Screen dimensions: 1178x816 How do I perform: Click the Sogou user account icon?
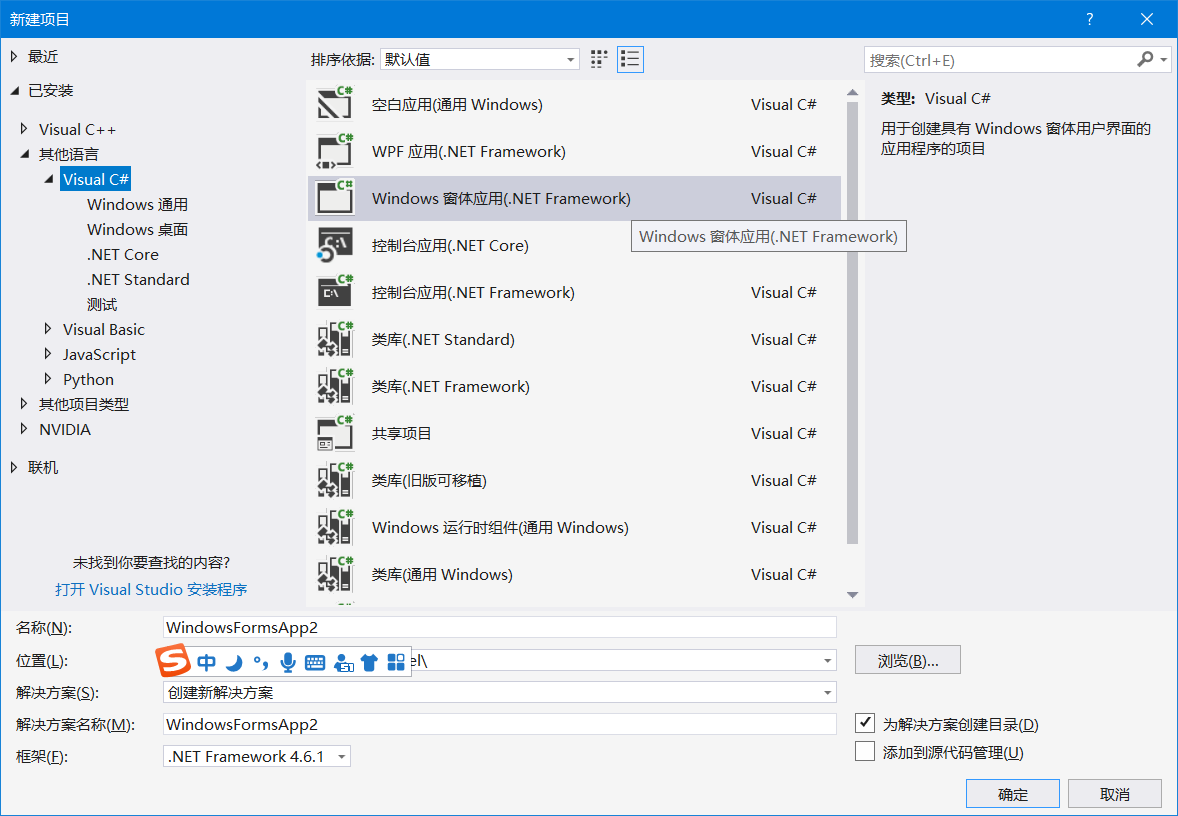tap(343, 662)
